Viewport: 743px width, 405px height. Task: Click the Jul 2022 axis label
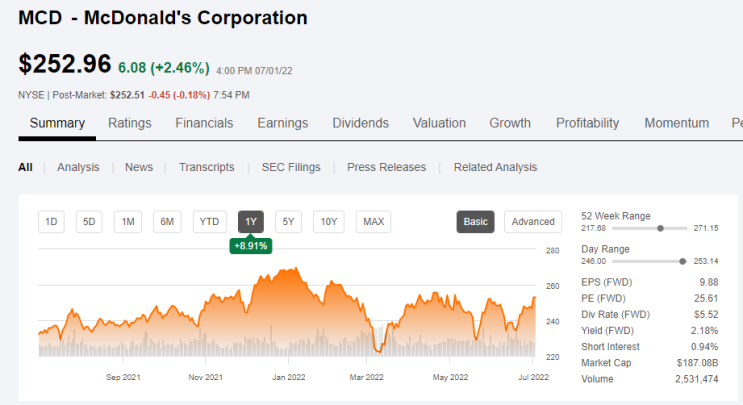point(533,378)
